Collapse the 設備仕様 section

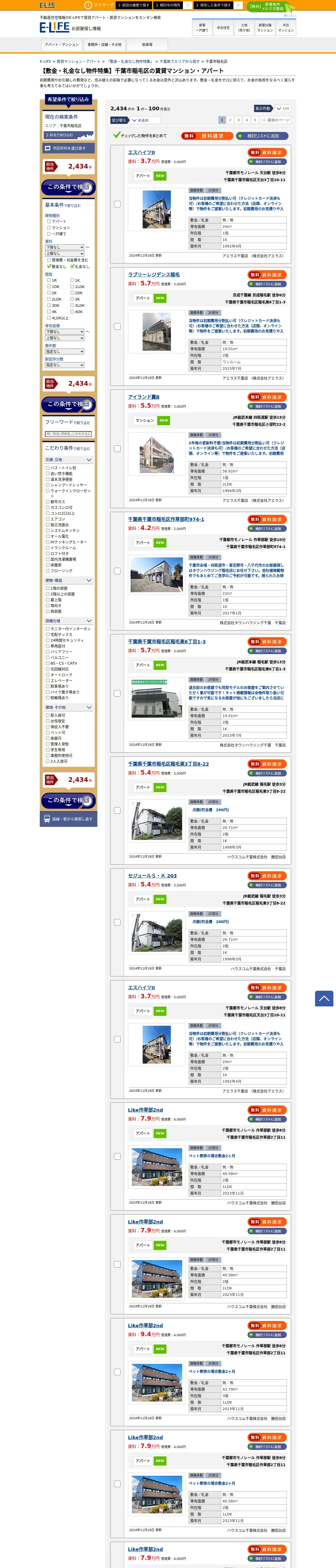coord(68,621)
